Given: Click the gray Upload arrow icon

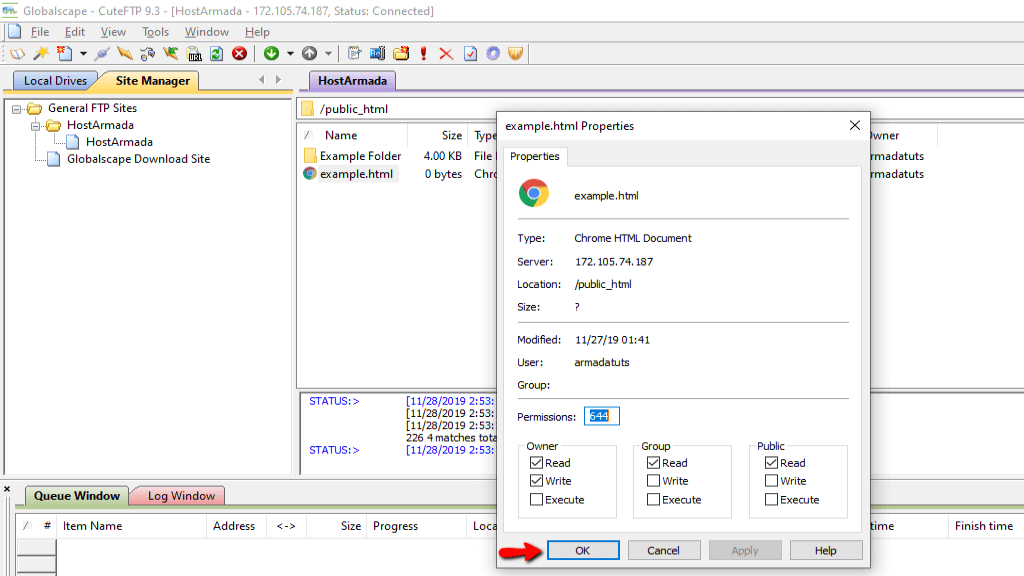Looking at the screenshot, I should [310, 54].
